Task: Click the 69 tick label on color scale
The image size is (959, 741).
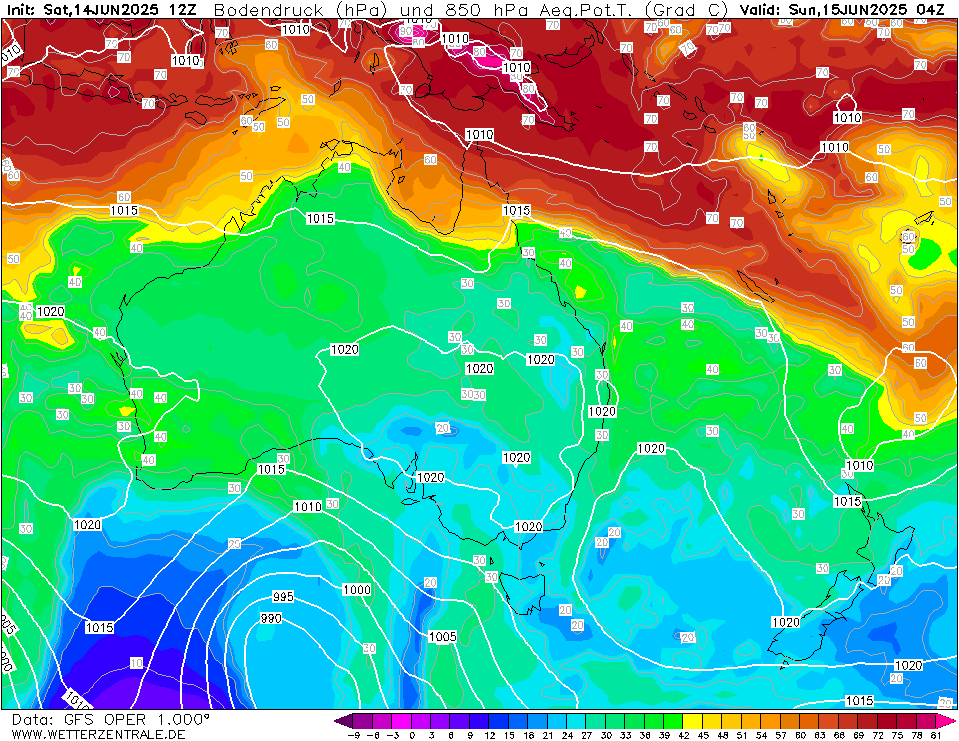Action: (x=858, y=735)
